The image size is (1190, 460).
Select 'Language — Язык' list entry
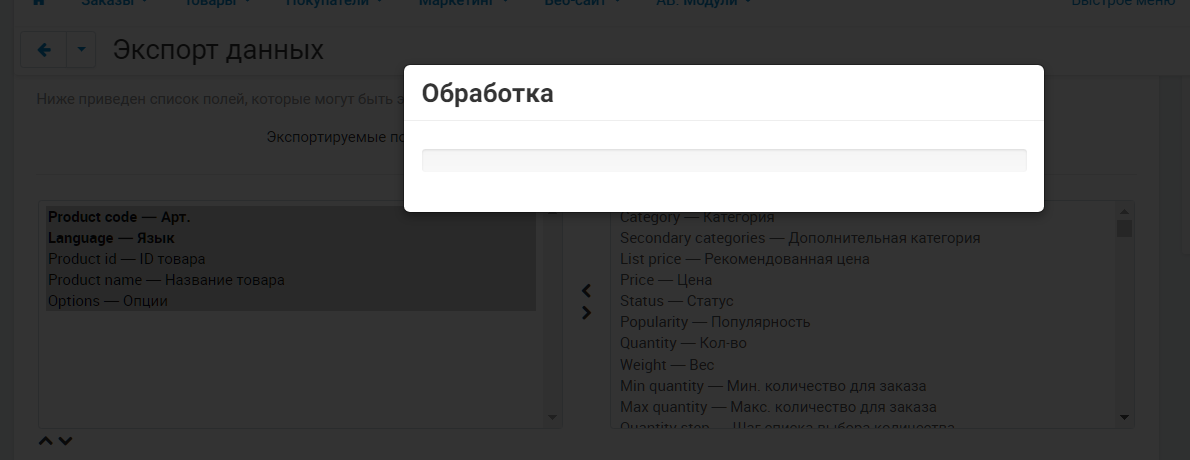(x=291, y=238)
